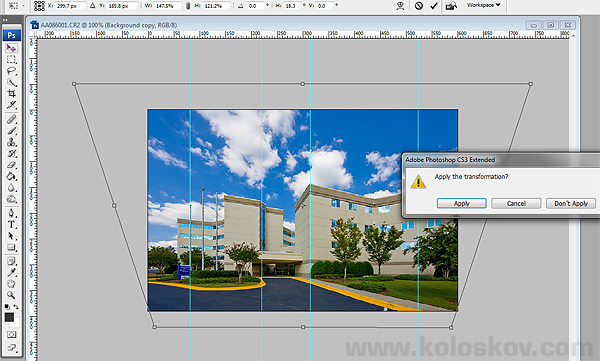Reset to default foreground and background colors

click(7, 307)
